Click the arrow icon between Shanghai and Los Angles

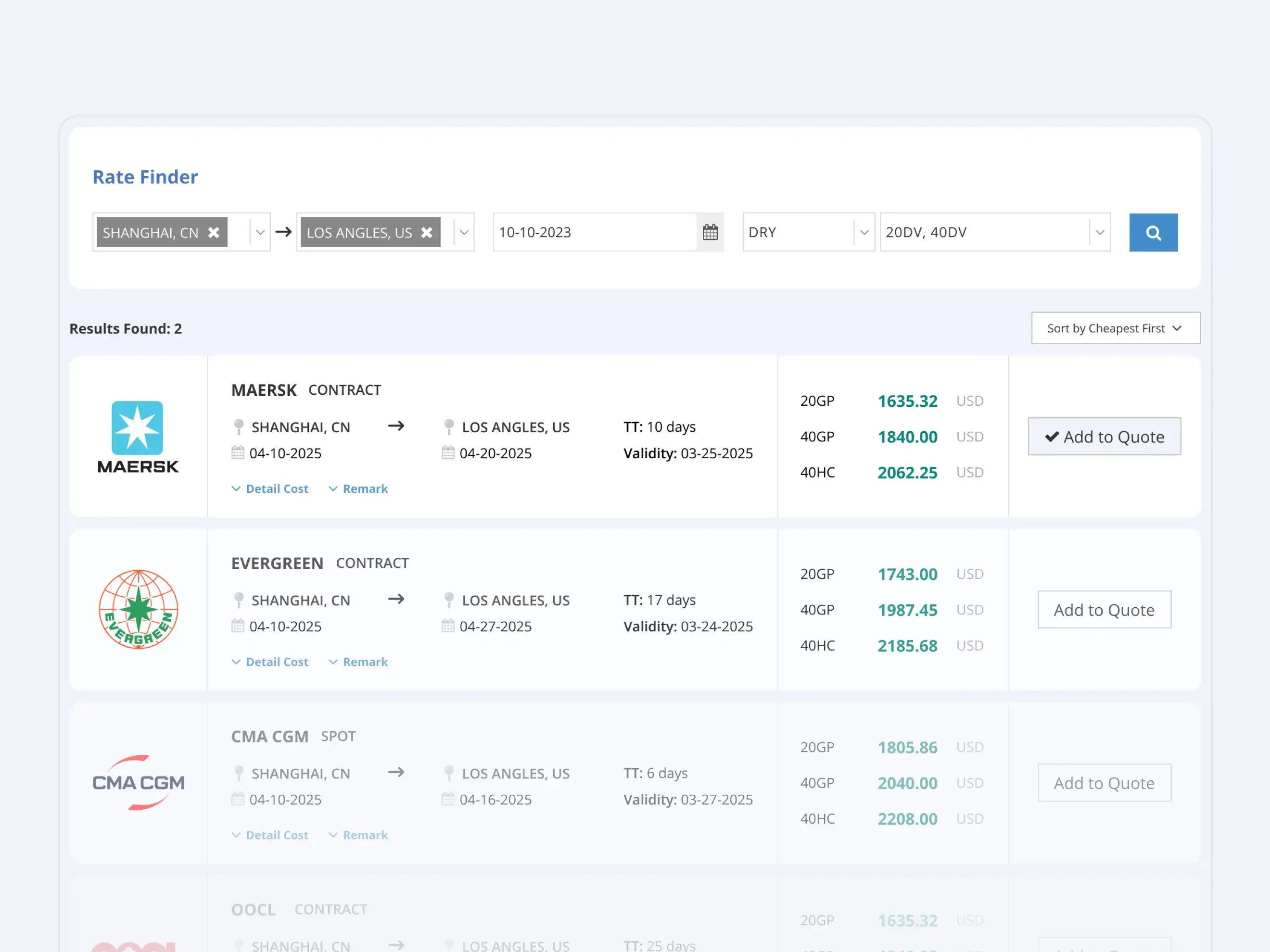396,426
